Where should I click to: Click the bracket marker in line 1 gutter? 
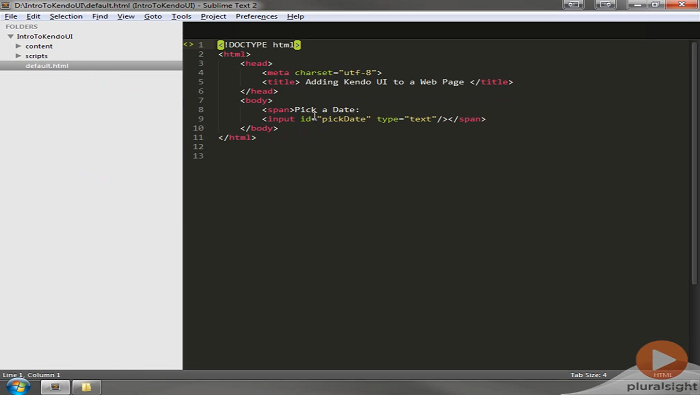[188, 45]
